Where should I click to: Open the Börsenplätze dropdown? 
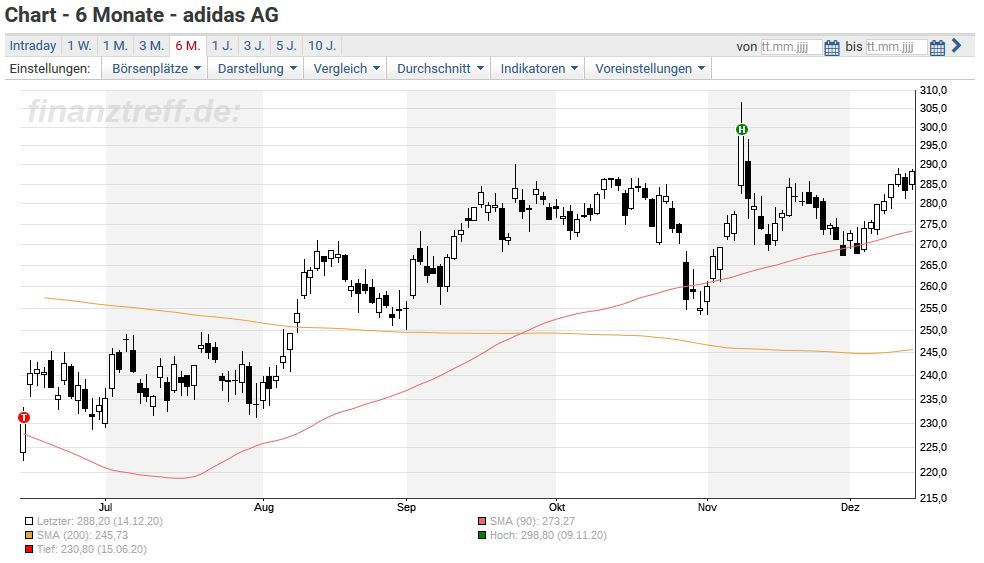point(156,68)
